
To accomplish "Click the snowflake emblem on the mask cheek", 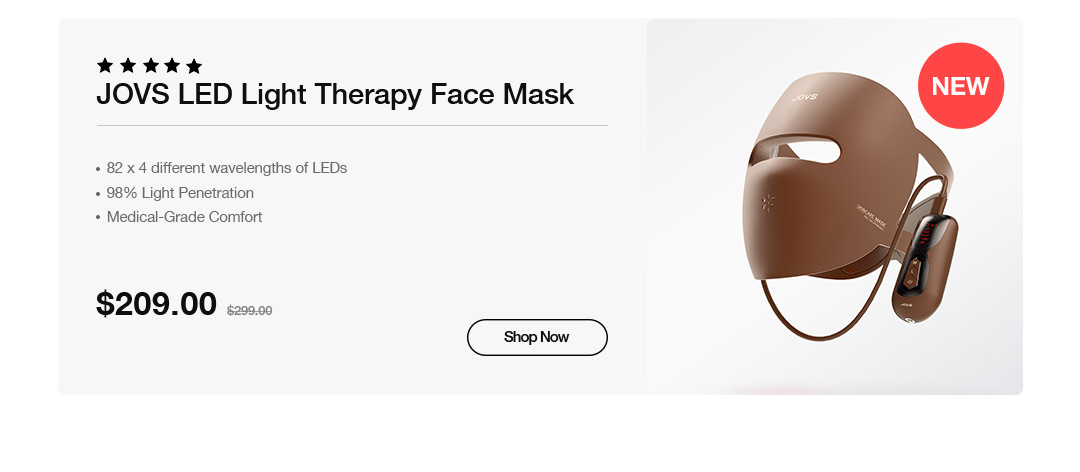I will pos(767,203).
